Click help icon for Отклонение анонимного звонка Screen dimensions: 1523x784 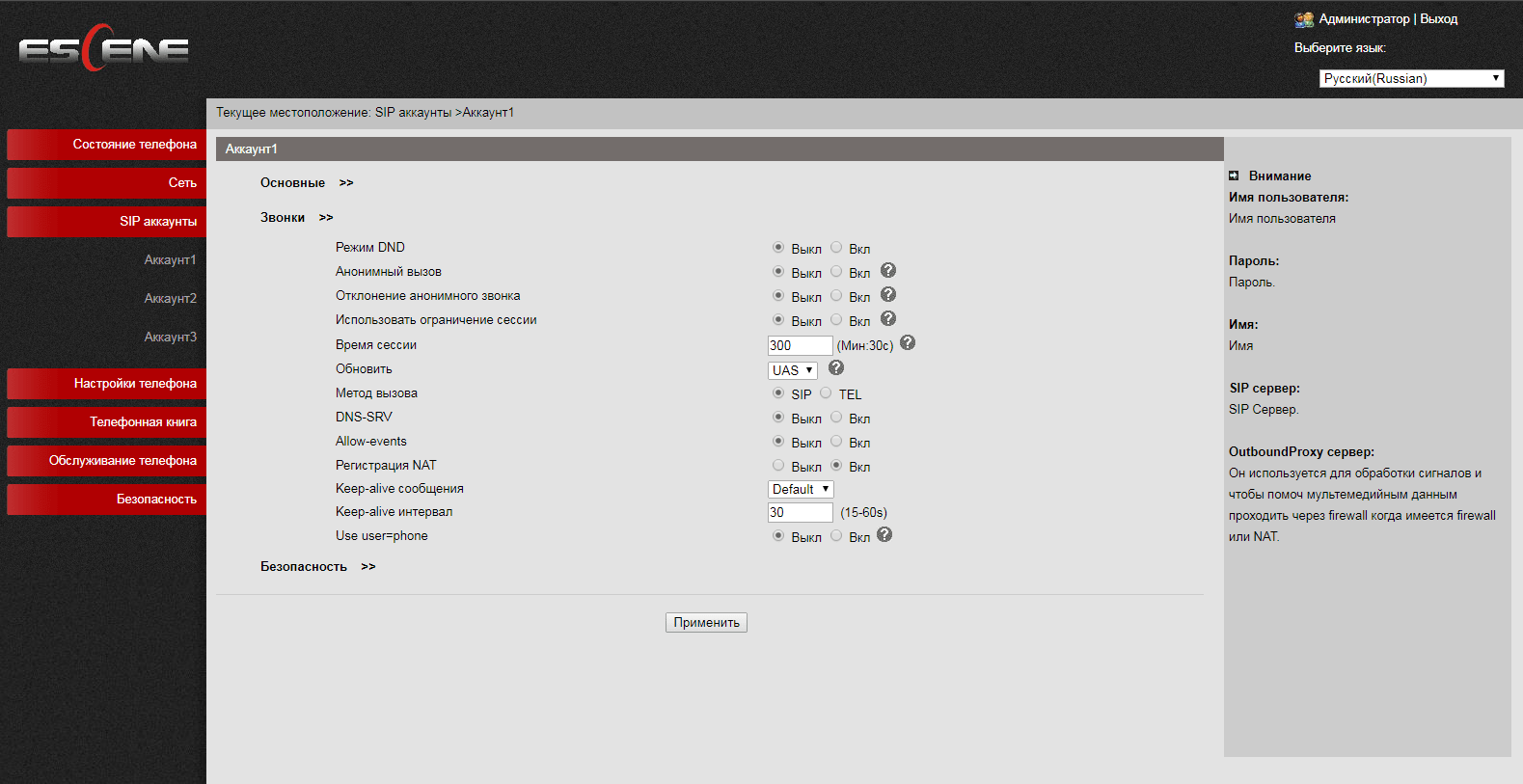888,295
